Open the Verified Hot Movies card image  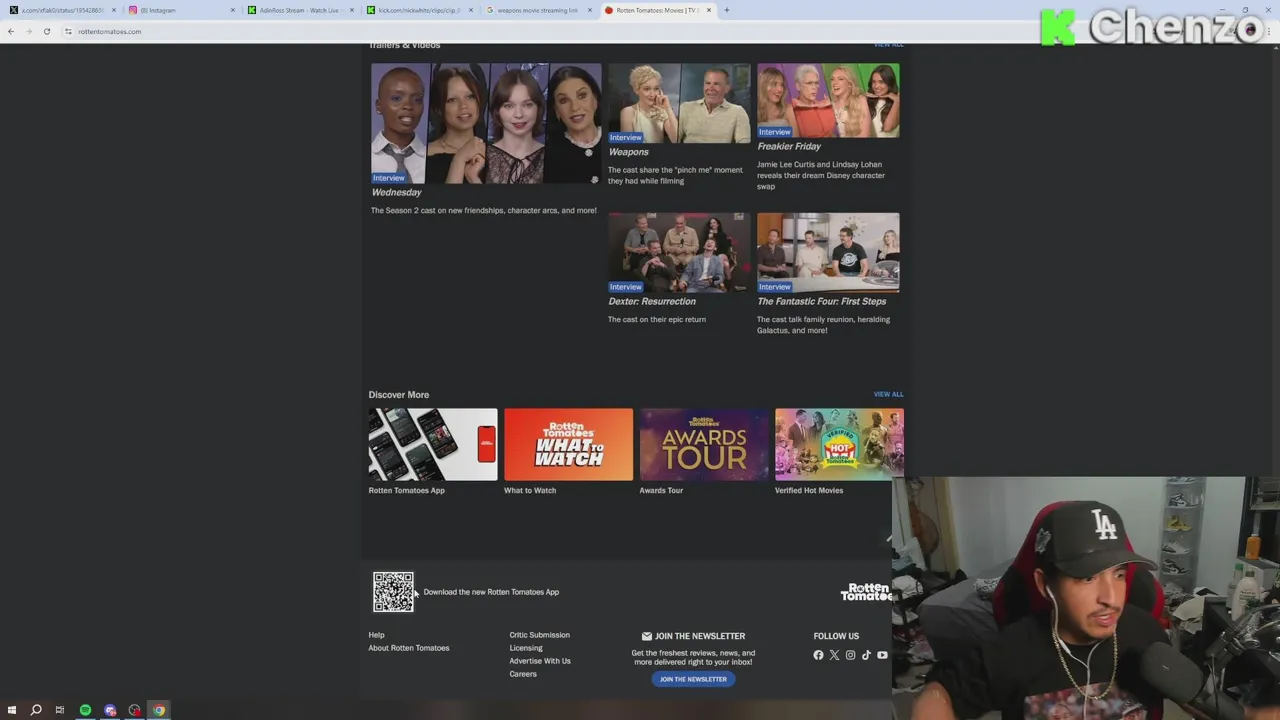tap(839, 444)
